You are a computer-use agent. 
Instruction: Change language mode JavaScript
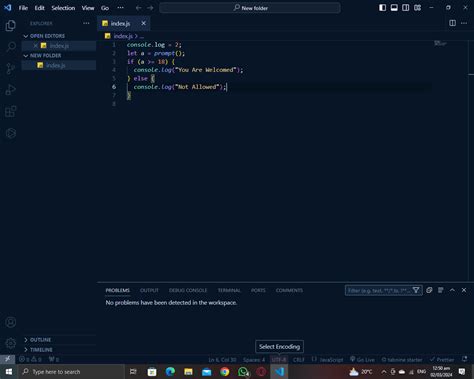click(331, 360)
